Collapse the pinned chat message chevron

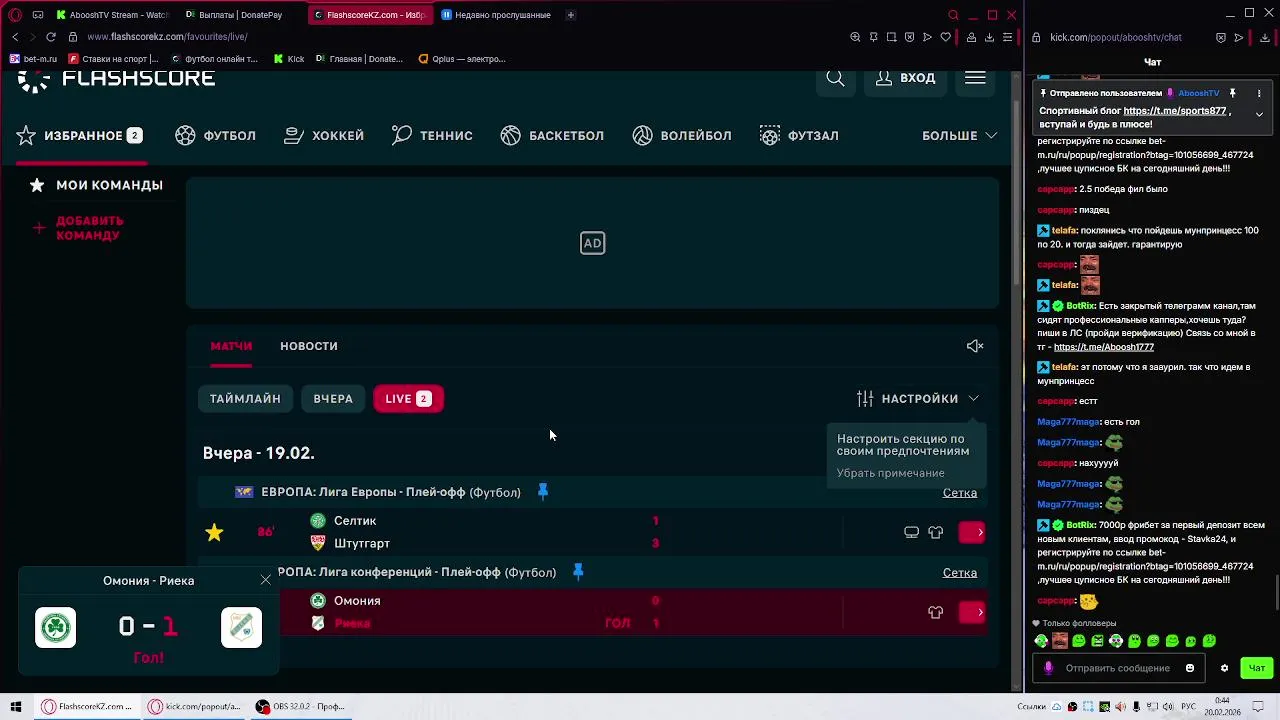click(1259, 114)
